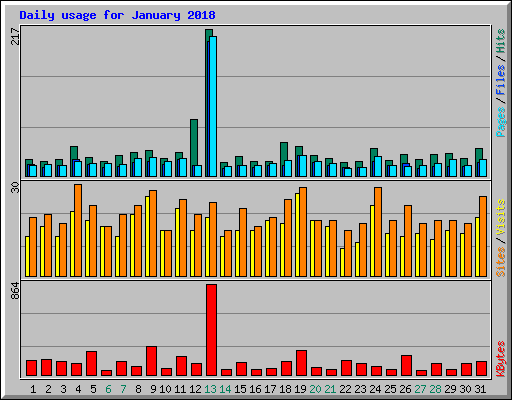512x400 pixels.
Task: Click the x-axis day label '19'
Action: [x=300, y=389]
